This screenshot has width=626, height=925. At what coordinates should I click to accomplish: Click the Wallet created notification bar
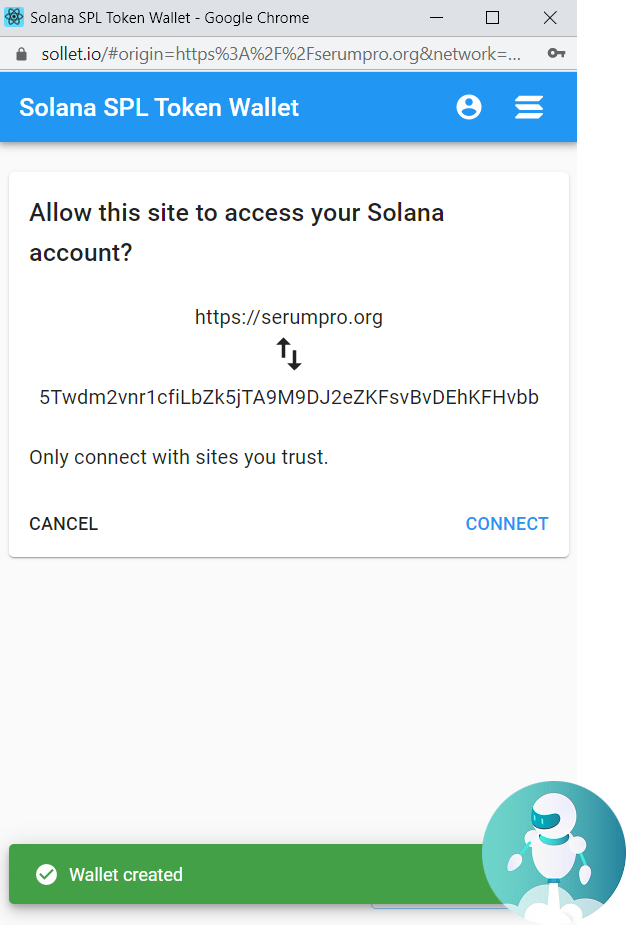pos(250,875)
